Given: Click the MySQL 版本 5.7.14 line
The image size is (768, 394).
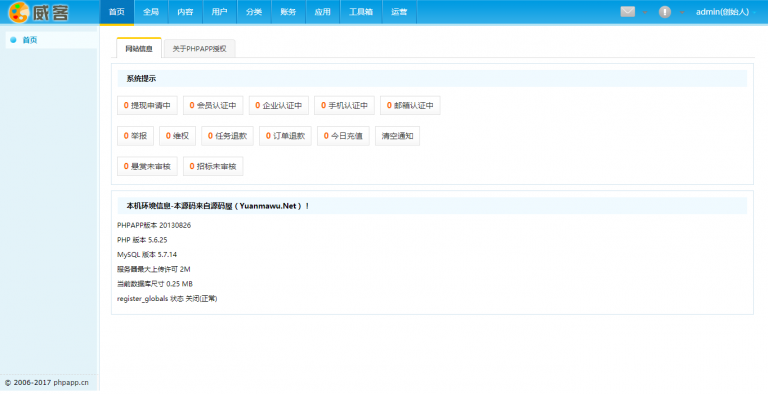Looking at the screenshot, I should click(x=147, y=255).
